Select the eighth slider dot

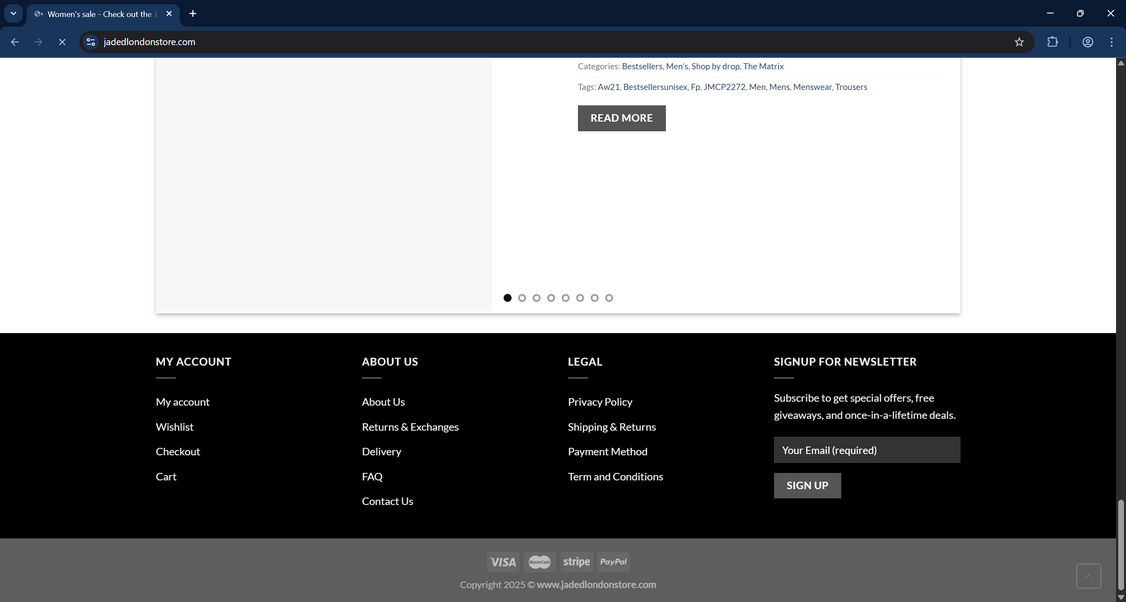(609, 298)
